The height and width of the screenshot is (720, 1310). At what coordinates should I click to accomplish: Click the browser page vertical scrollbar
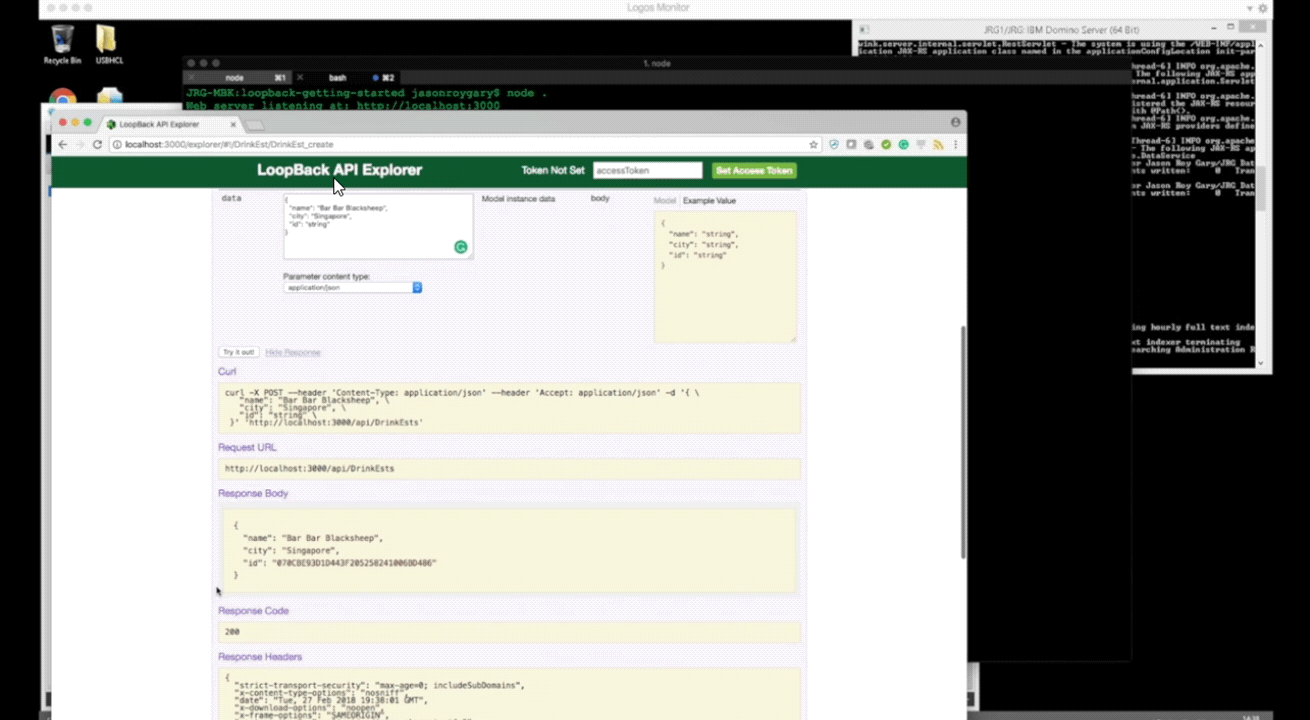coord(963,441)
